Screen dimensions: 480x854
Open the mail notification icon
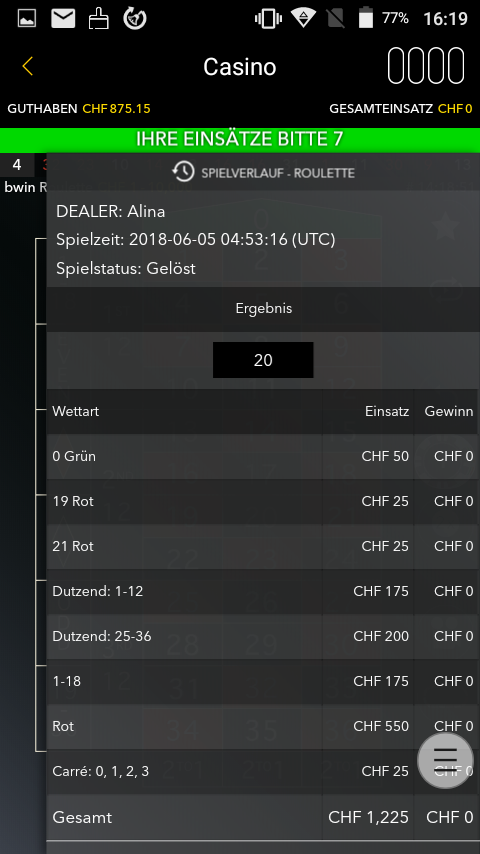(63, 19)
